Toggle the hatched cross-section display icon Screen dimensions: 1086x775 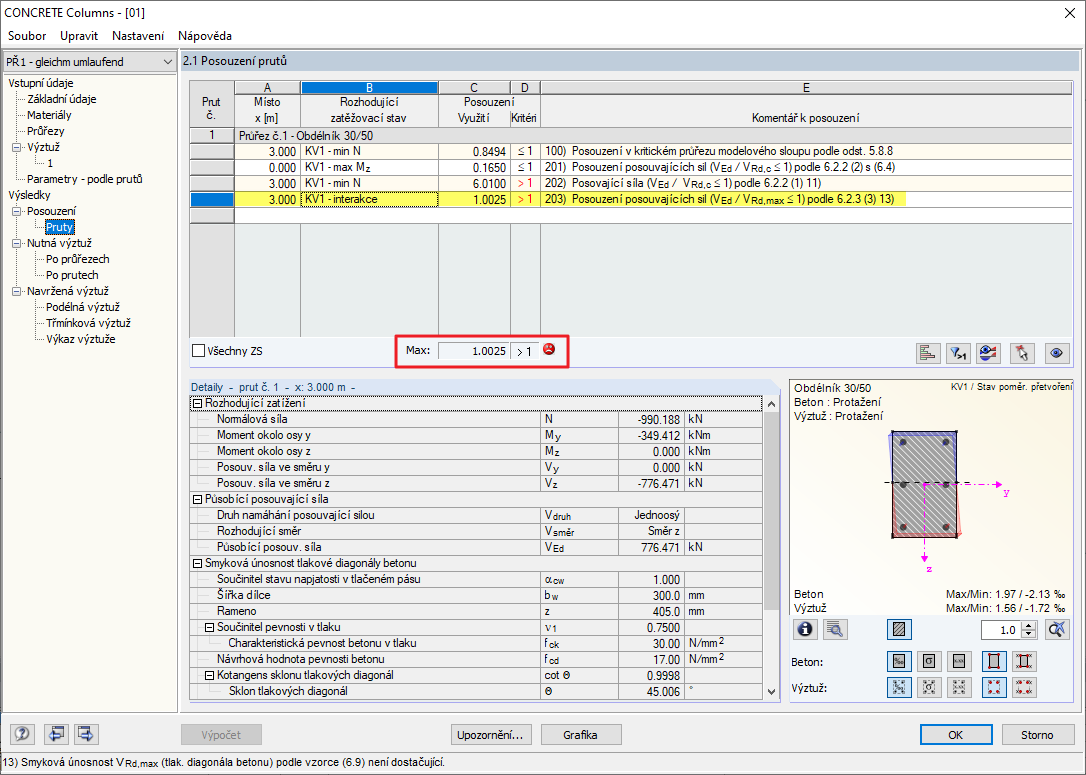tap(899, 629)
